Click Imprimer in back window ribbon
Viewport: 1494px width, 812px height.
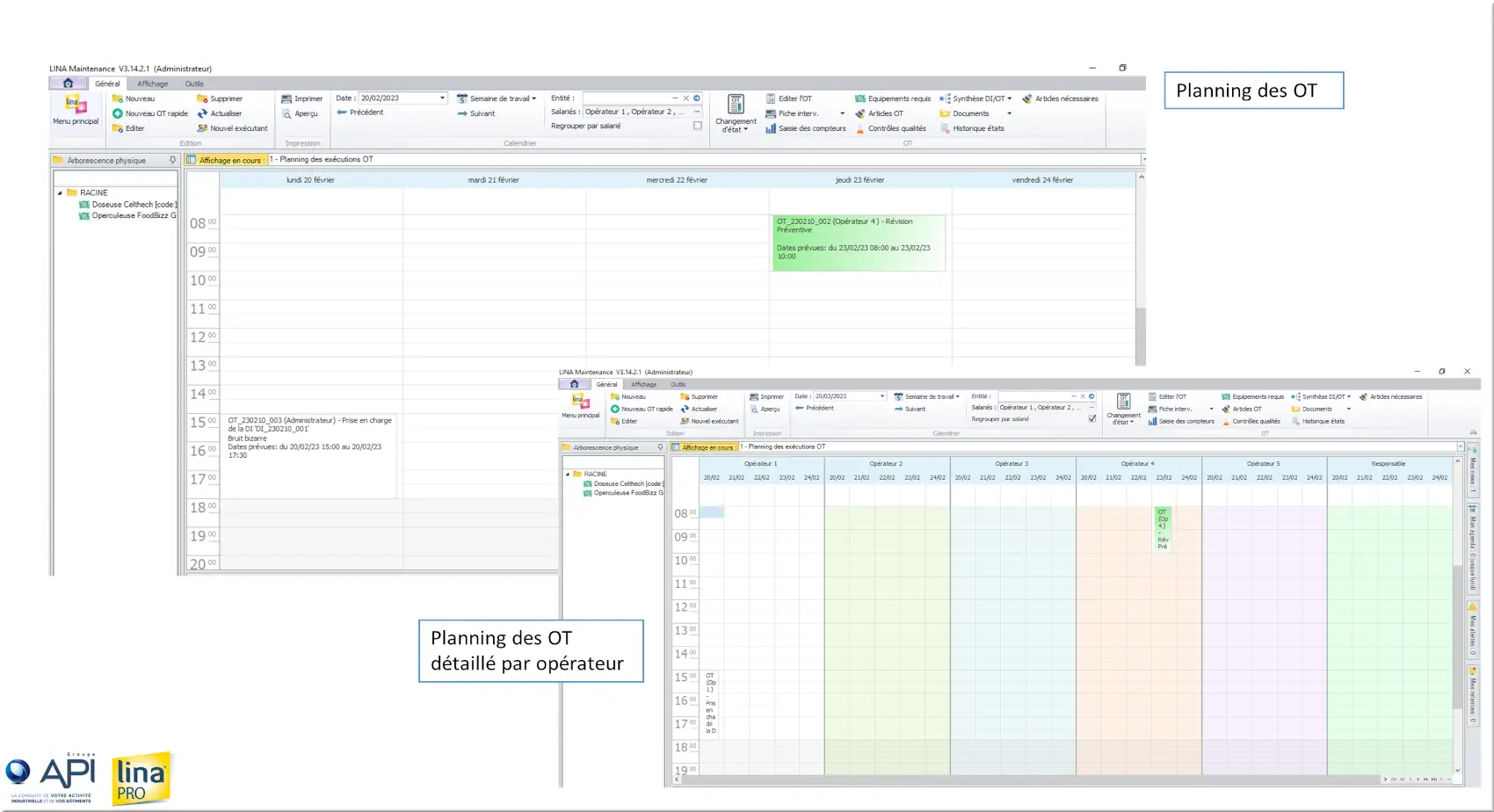point(302,98)
